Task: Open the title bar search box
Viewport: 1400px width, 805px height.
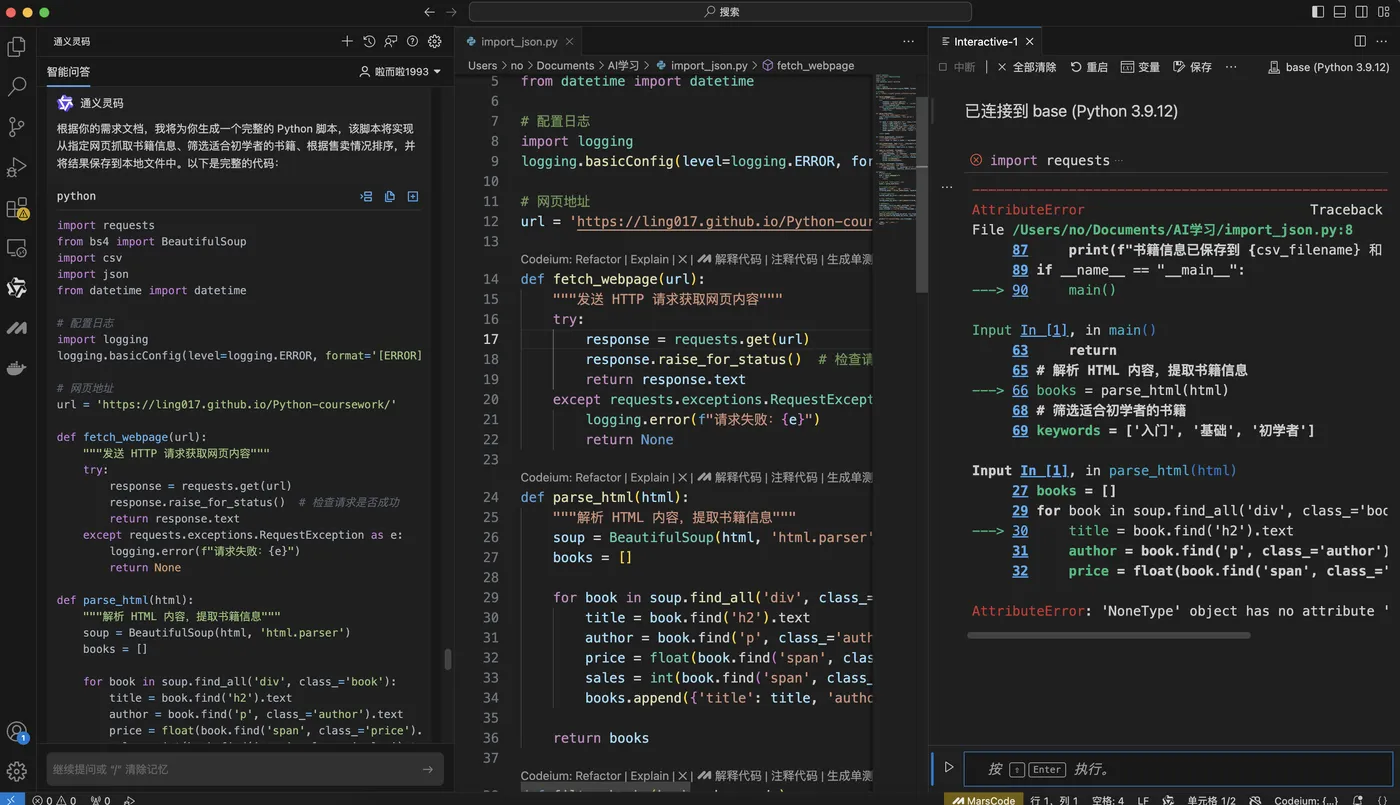Action: (x=720, y=12)
